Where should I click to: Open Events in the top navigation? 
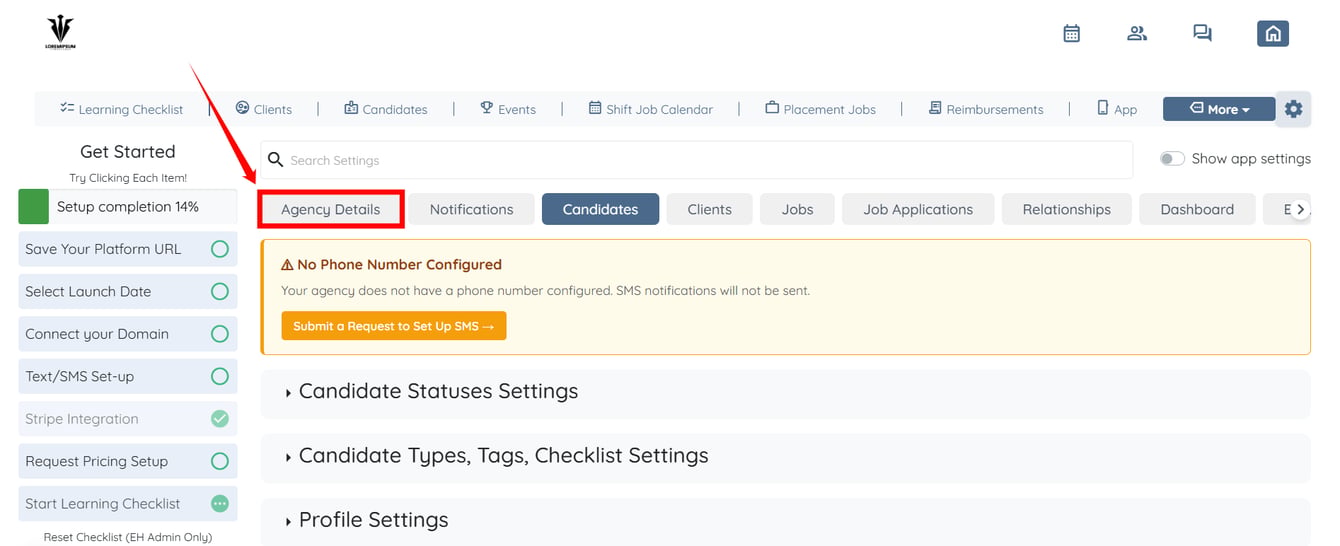[508, 109]
